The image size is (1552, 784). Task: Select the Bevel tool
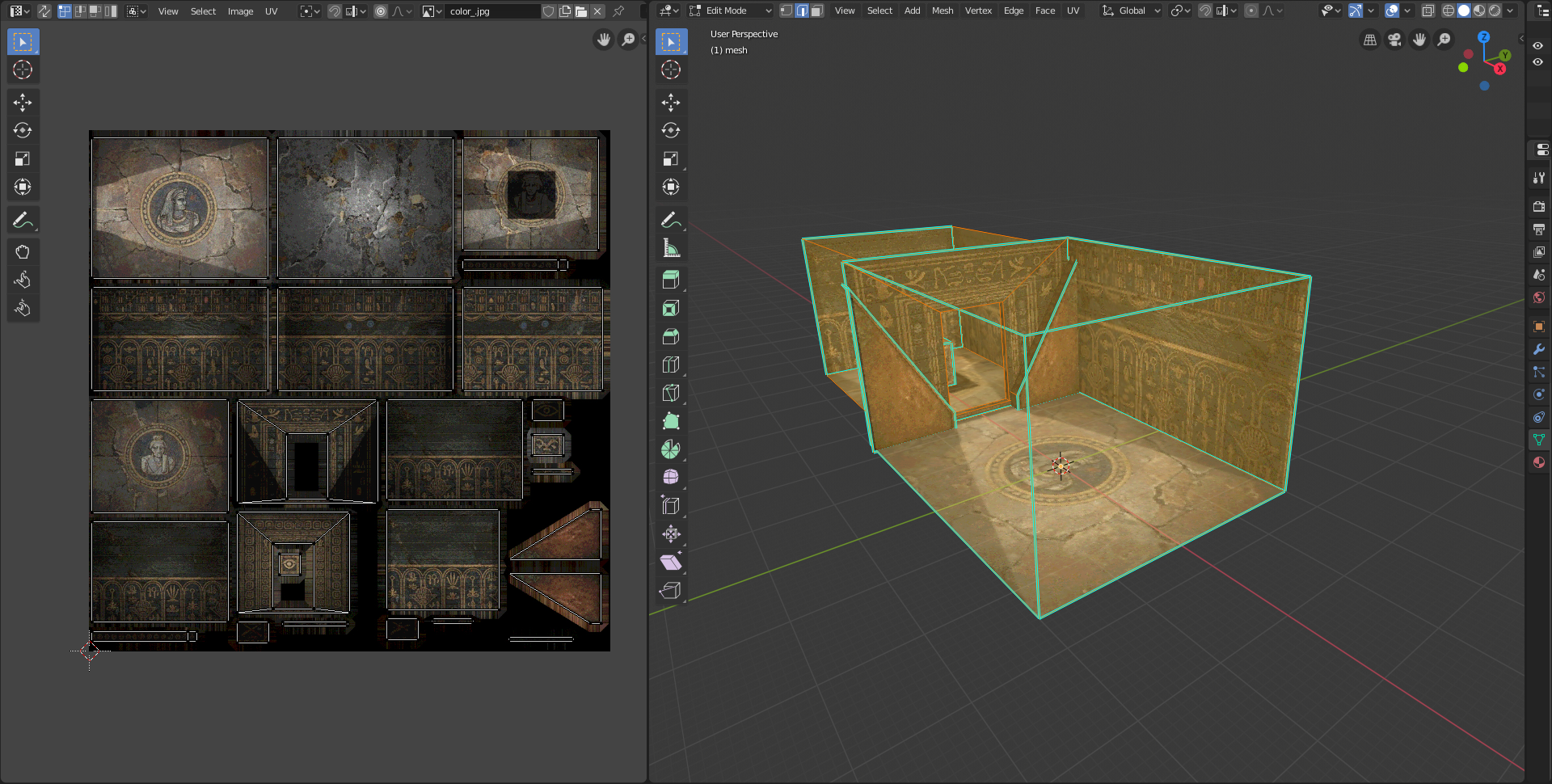click(x=670, y=336)
